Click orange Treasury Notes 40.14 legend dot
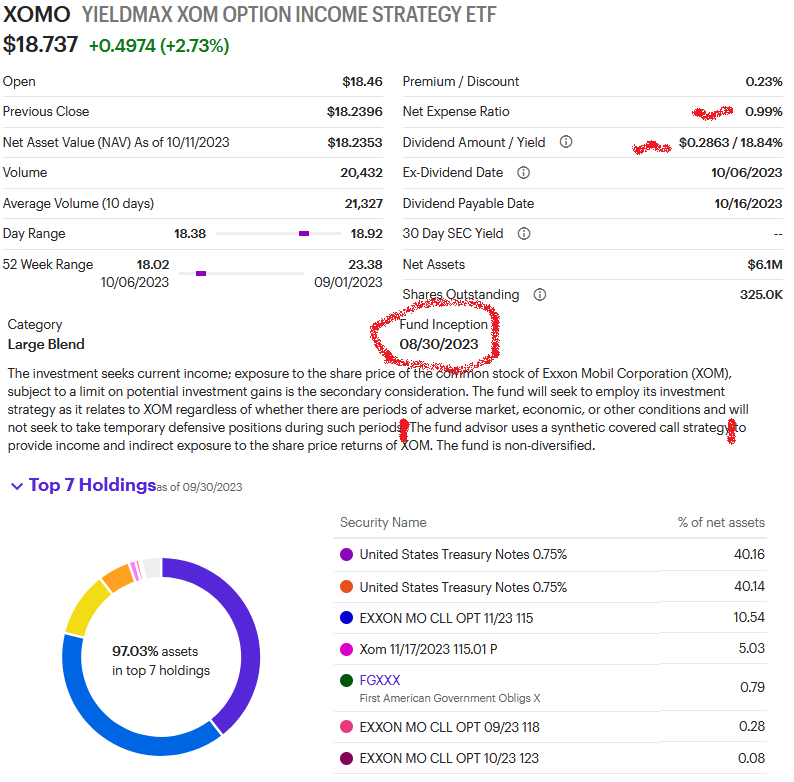The height and width of the screenshot is (782, 794). 346,586
